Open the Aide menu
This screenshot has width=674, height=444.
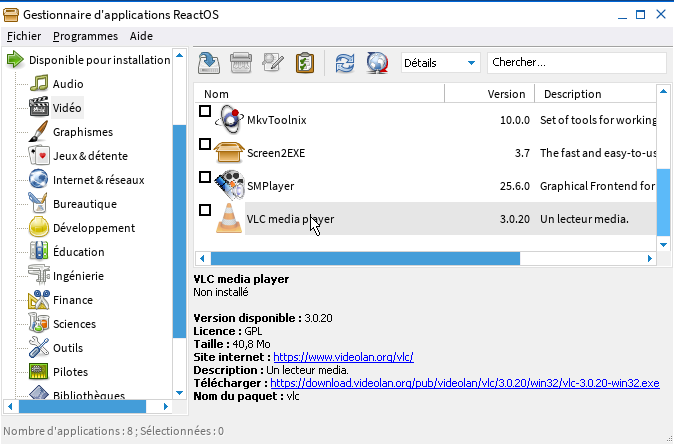[x=141, y=35]
